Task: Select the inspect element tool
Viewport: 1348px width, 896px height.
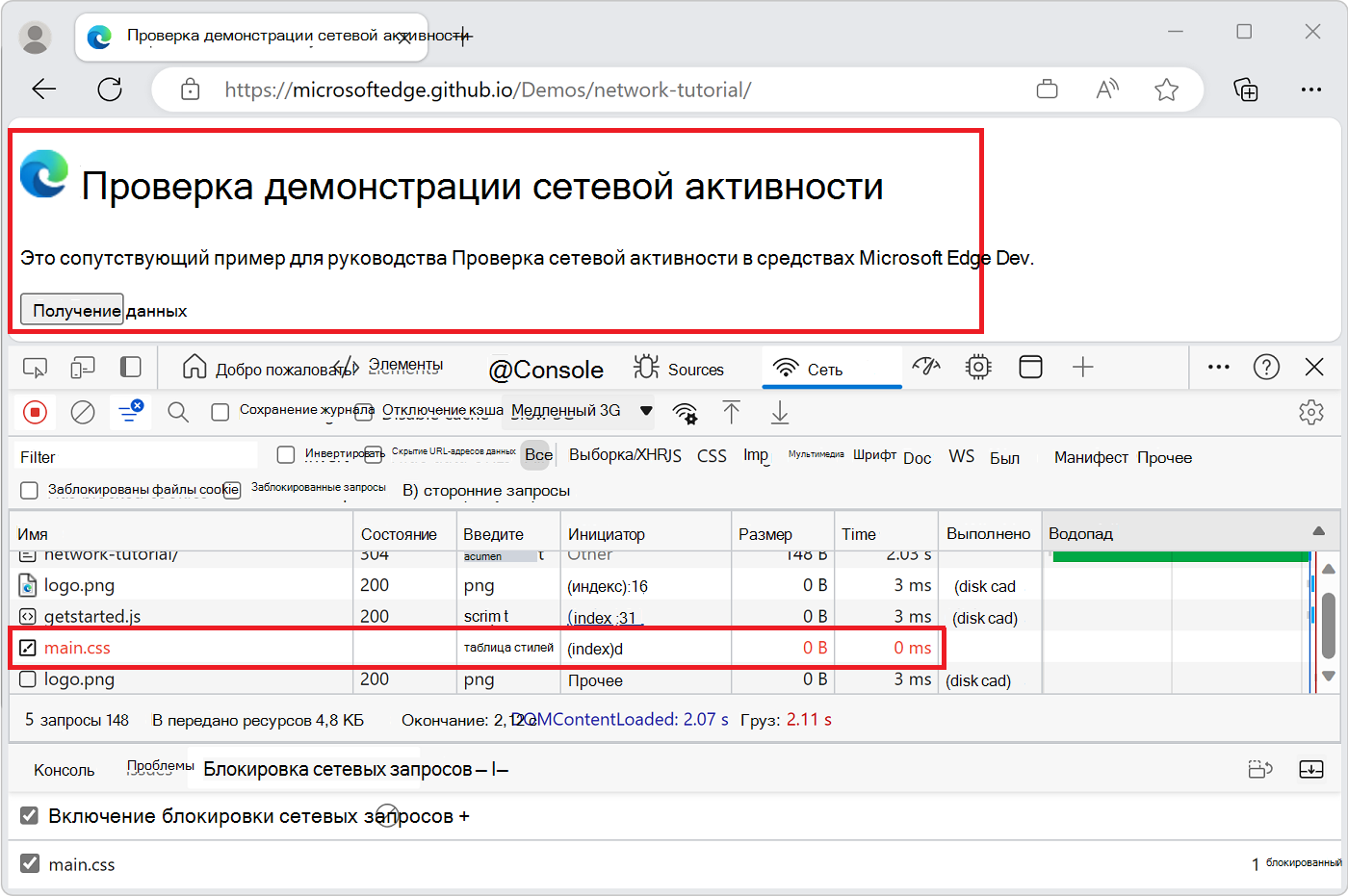Action: tap(36, 367)
